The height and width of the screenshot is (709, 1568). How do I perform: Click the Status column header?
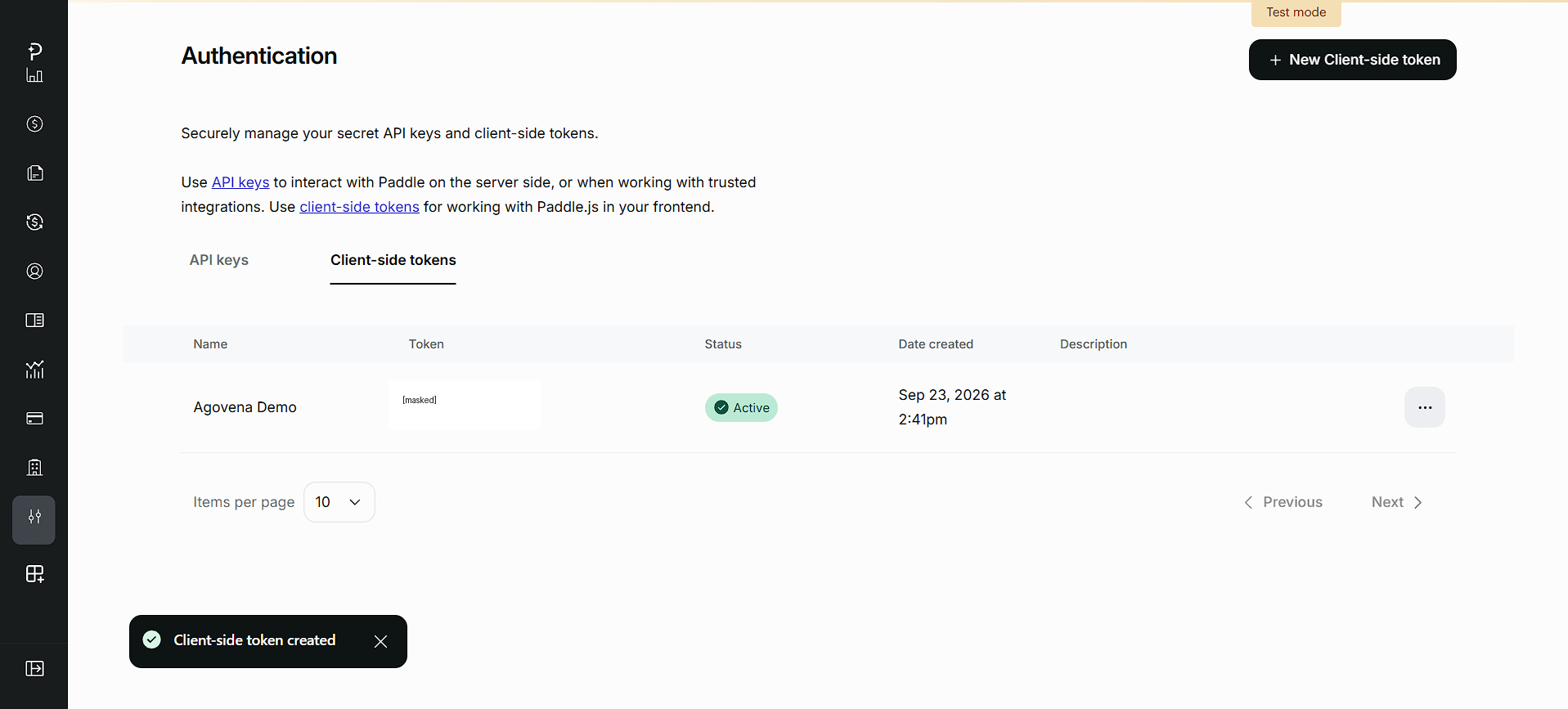tap(723, 344)
